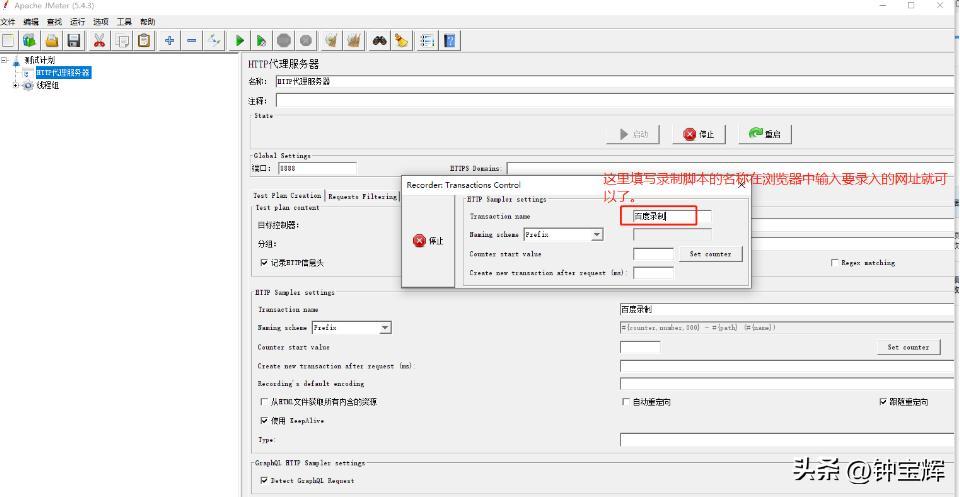Click the Search (binoculars) toolbar icon
This screenshot has height=497, width=960.
[380, 40]
